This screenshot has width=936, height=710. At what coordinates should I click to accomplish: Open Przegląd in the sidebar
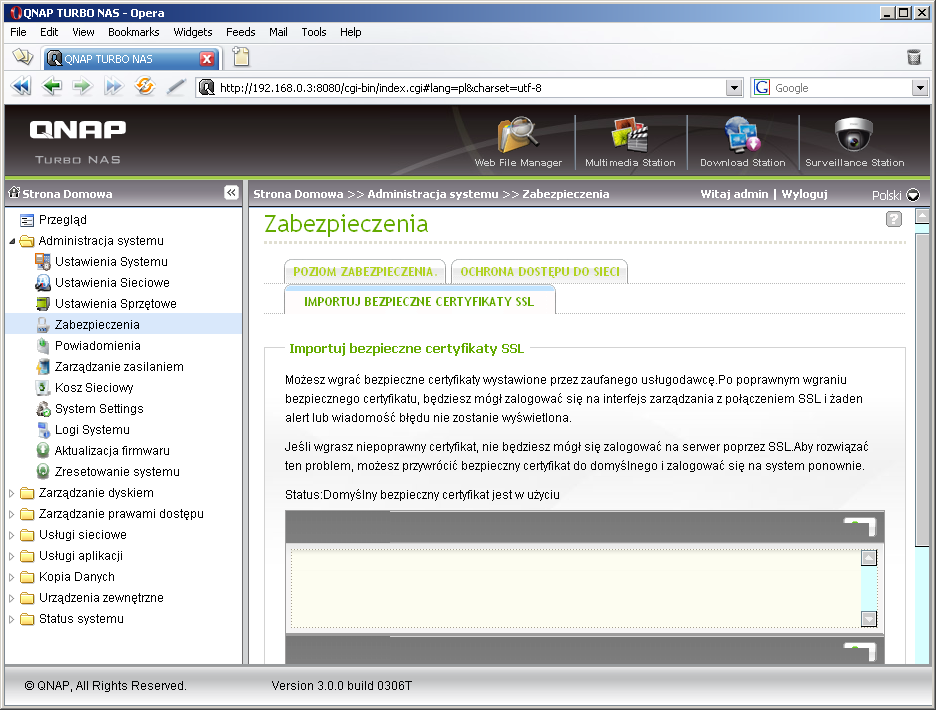click(62, 220)
